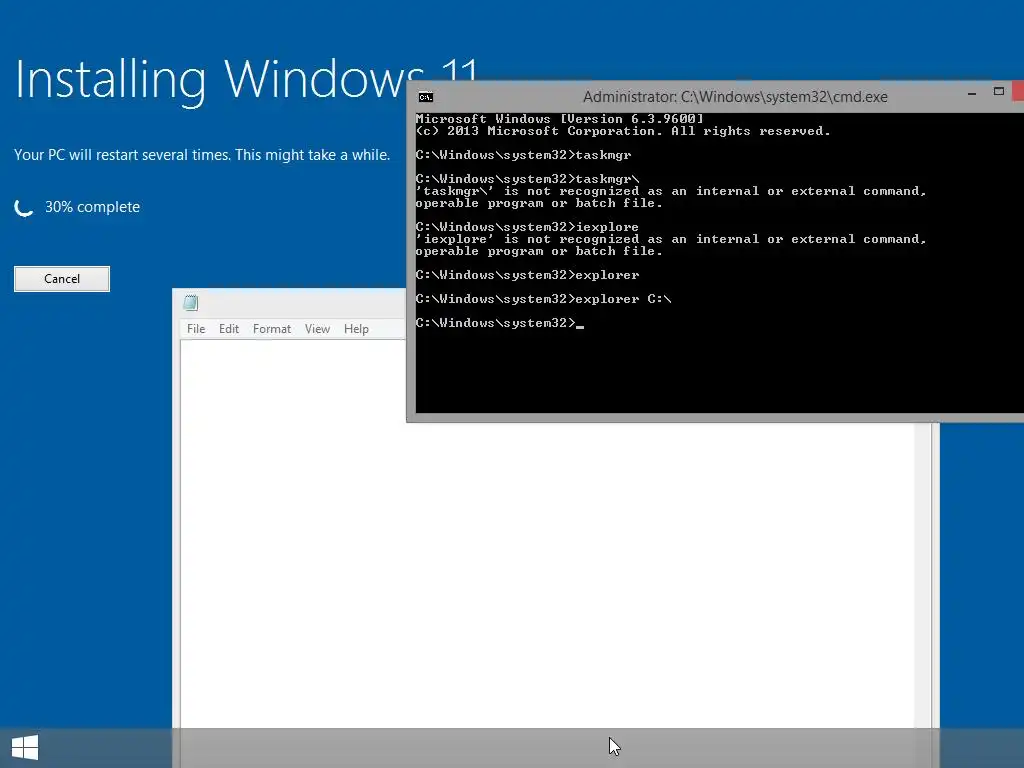Click the first 'taskmgr' command line in cmd
The image size is (1024, 768).
[523, 155]
